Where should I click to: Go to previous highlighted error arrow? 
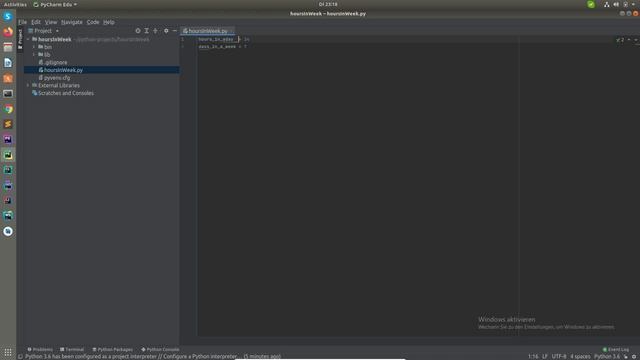point(629,40)
